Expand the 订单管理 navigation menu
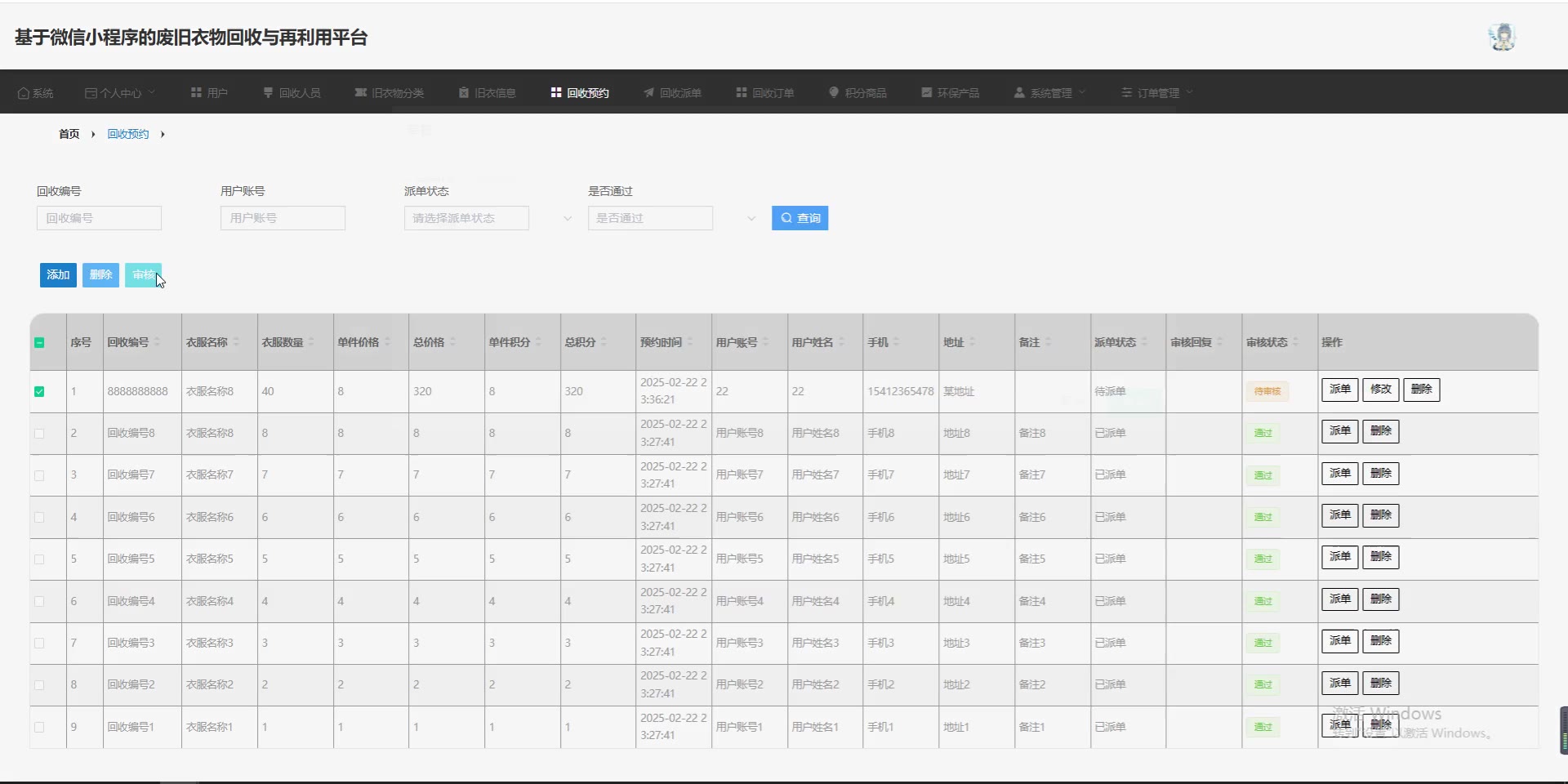 point(1157,93)
